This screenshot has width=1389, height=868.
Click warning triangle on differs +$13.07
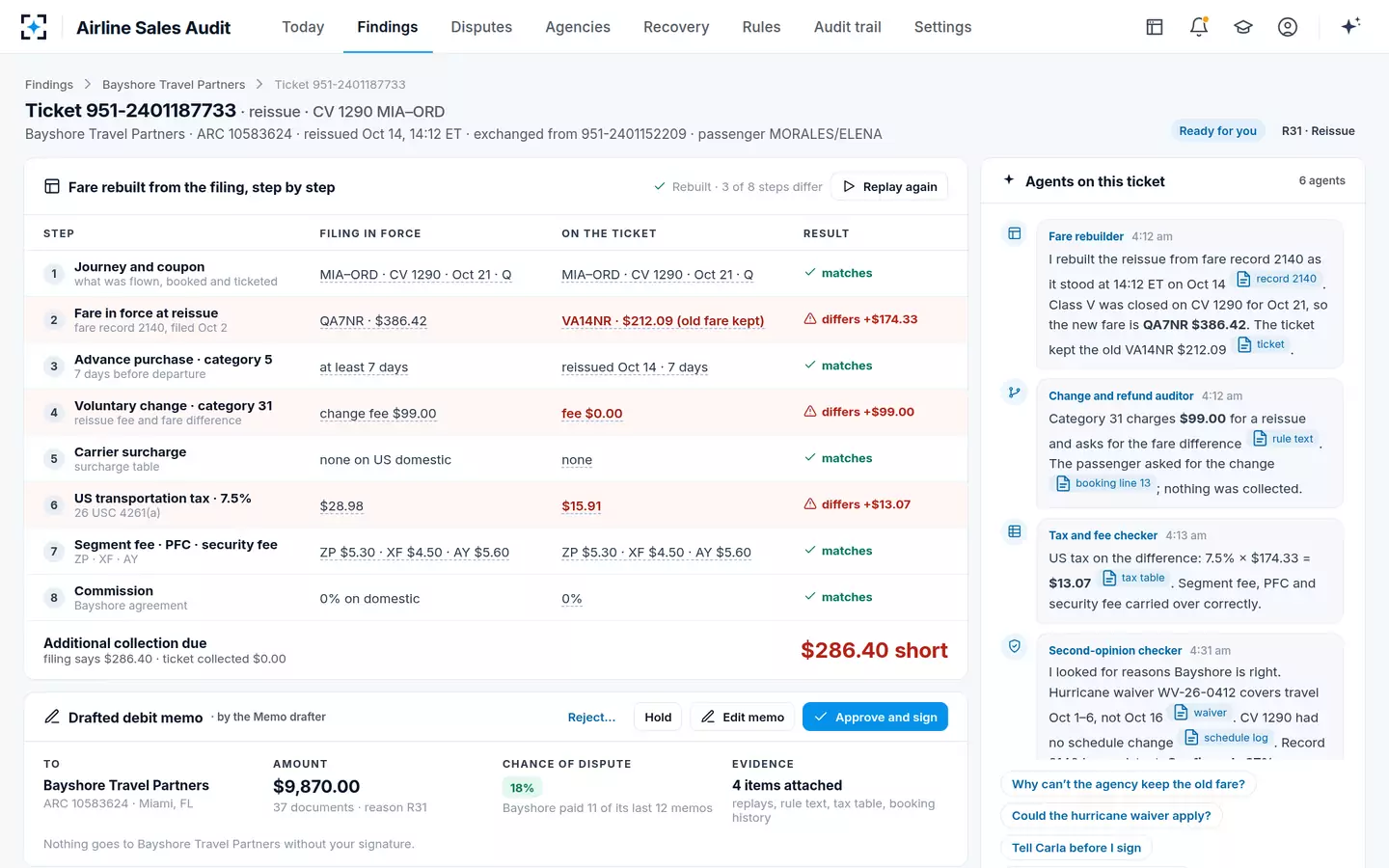point(810,504)
